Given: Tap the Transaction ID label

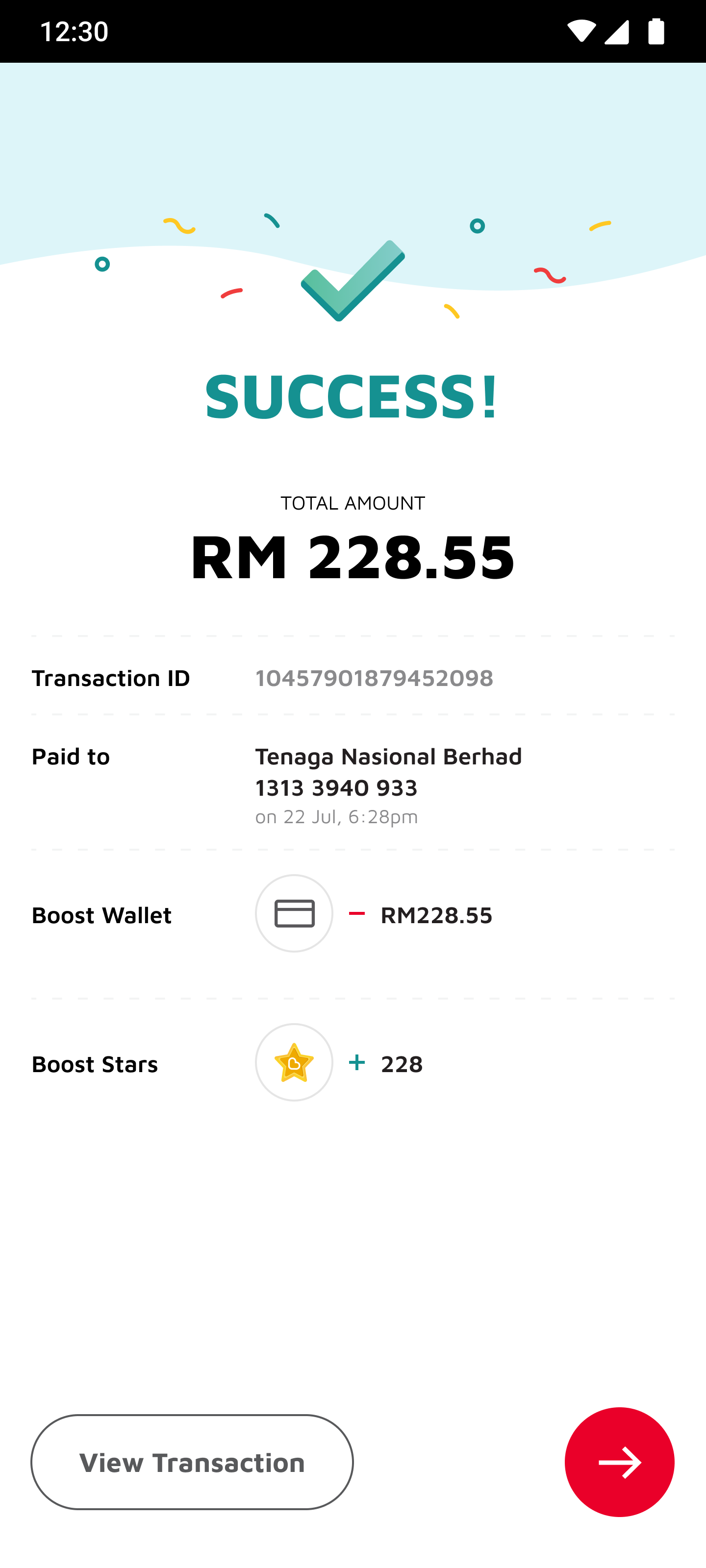Looking at the screenshot, I should point(111,678).
